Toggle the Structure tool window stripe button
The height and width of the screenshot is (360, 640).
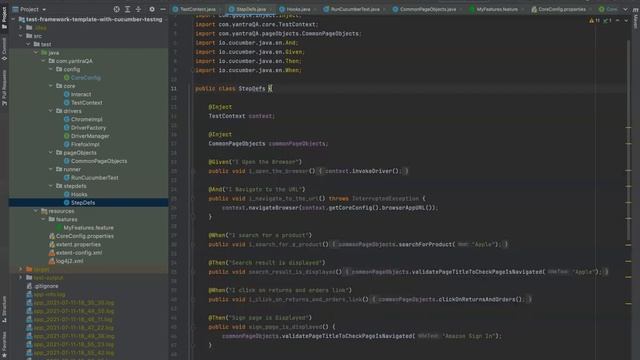click(4, 309)
